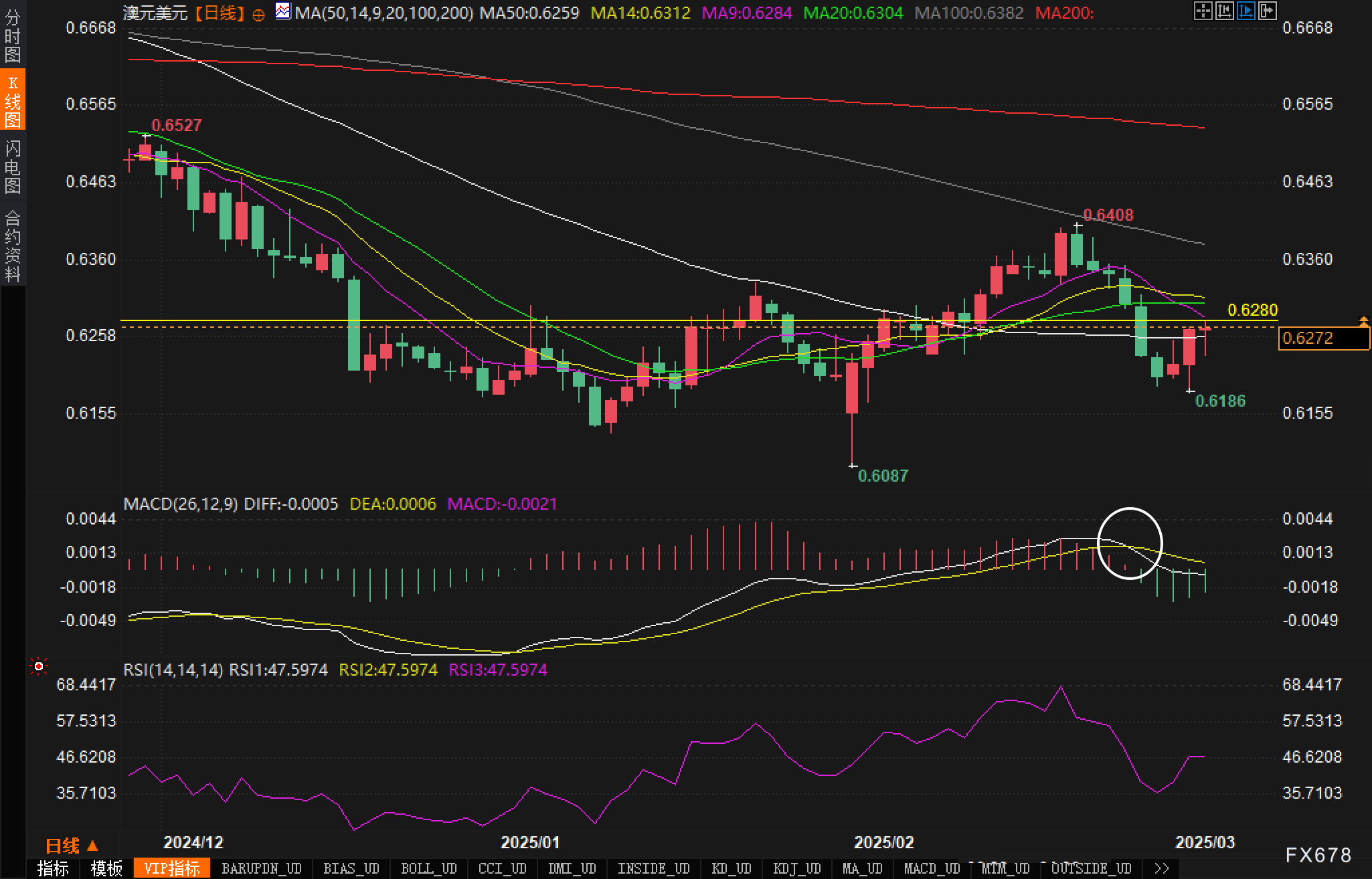Click the crosshair cursor icon at top right
The width and height of the screenshot is (1372, 879).
pyautogui.click(x=1203, y=11)
